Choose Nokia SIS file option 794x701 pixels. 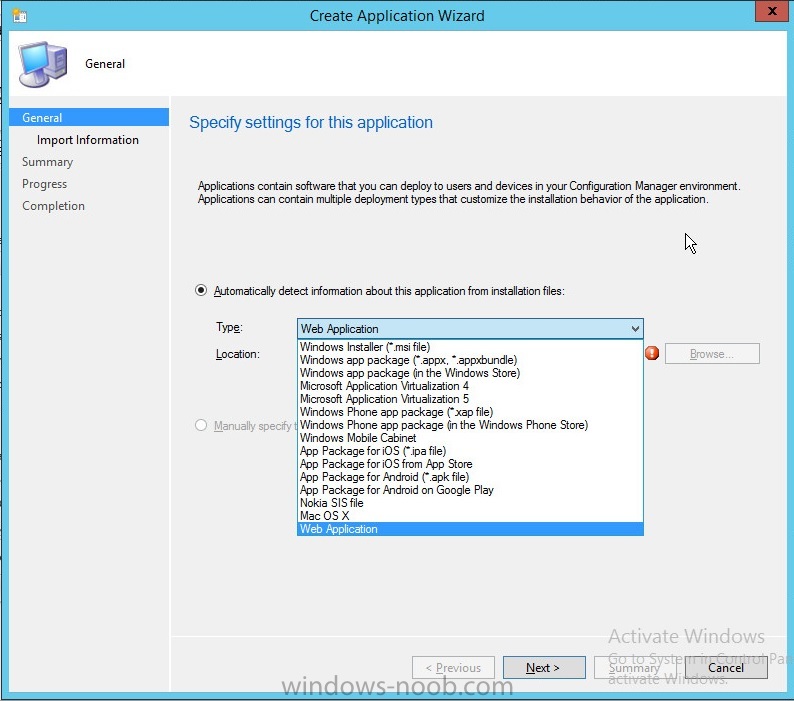(470, 503)
